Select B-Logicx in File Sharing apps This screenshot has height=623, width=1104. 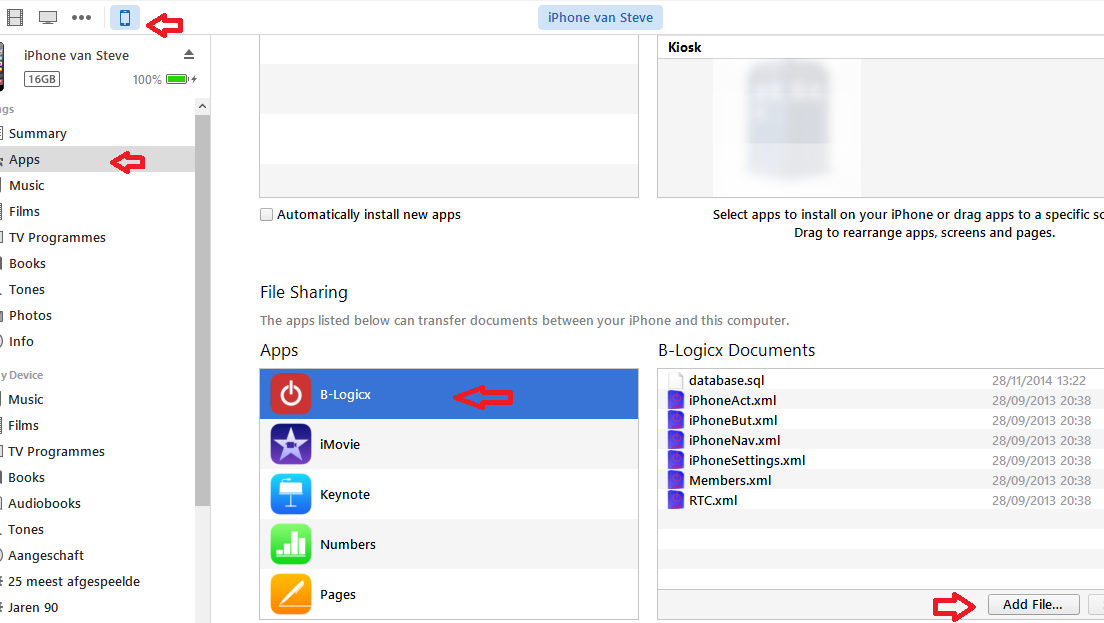point(449,394)
